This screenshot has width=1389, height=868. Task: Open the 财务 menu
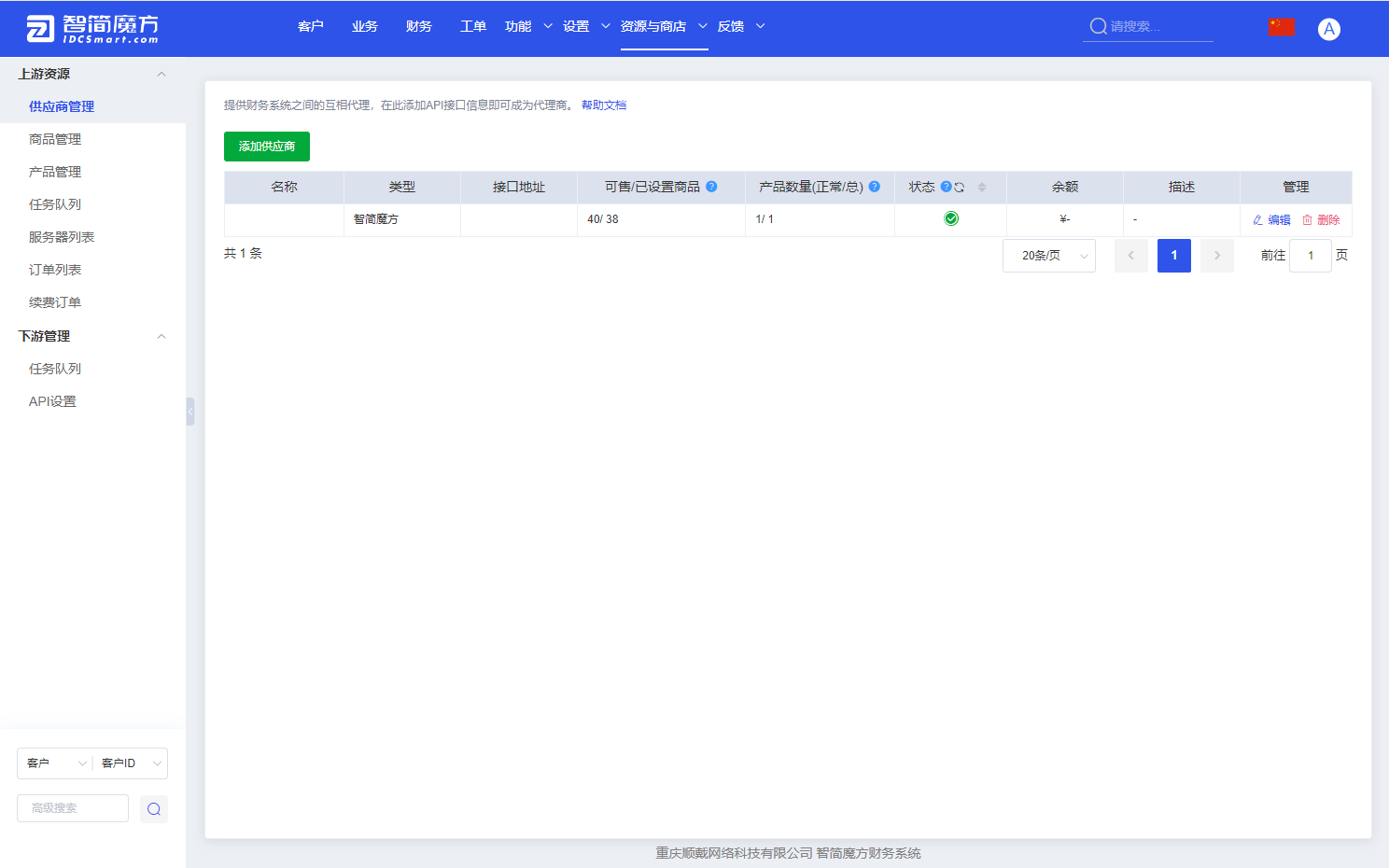418,26
